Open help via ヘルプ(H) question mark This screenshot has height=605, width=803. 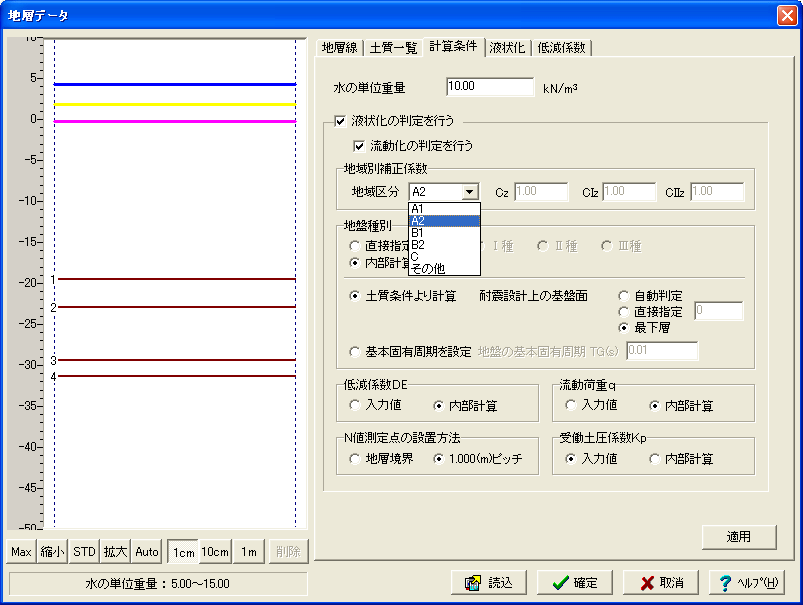pos(747,582)
